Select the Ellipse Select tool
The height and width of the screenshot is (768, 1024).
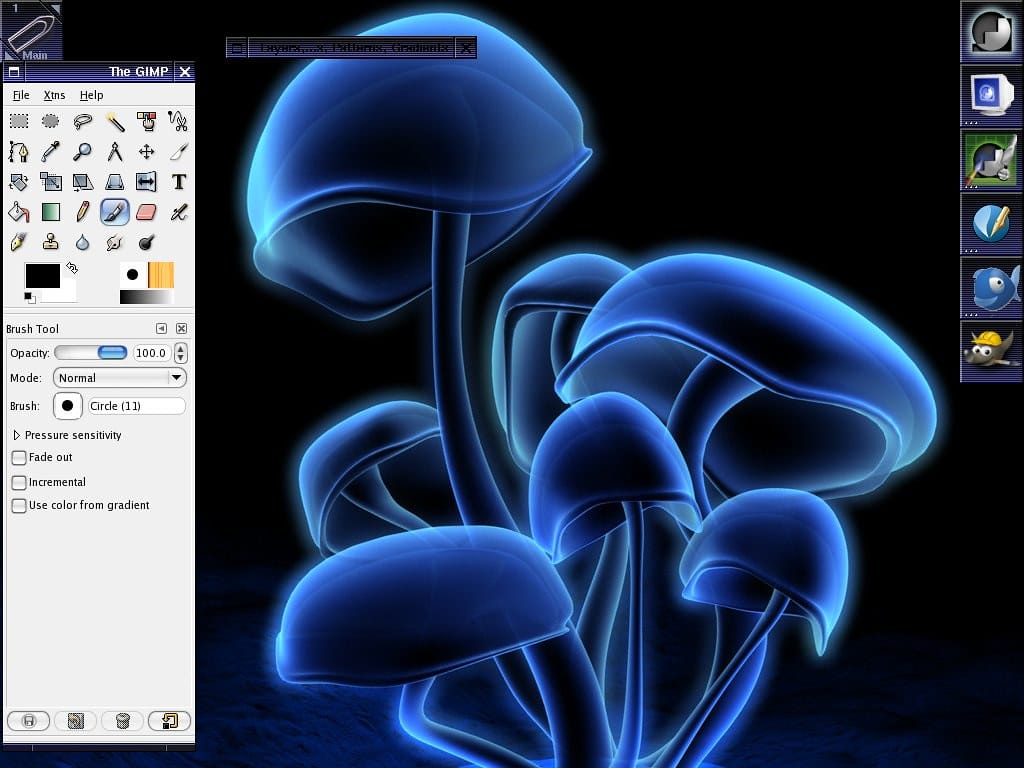pos(50,121)
